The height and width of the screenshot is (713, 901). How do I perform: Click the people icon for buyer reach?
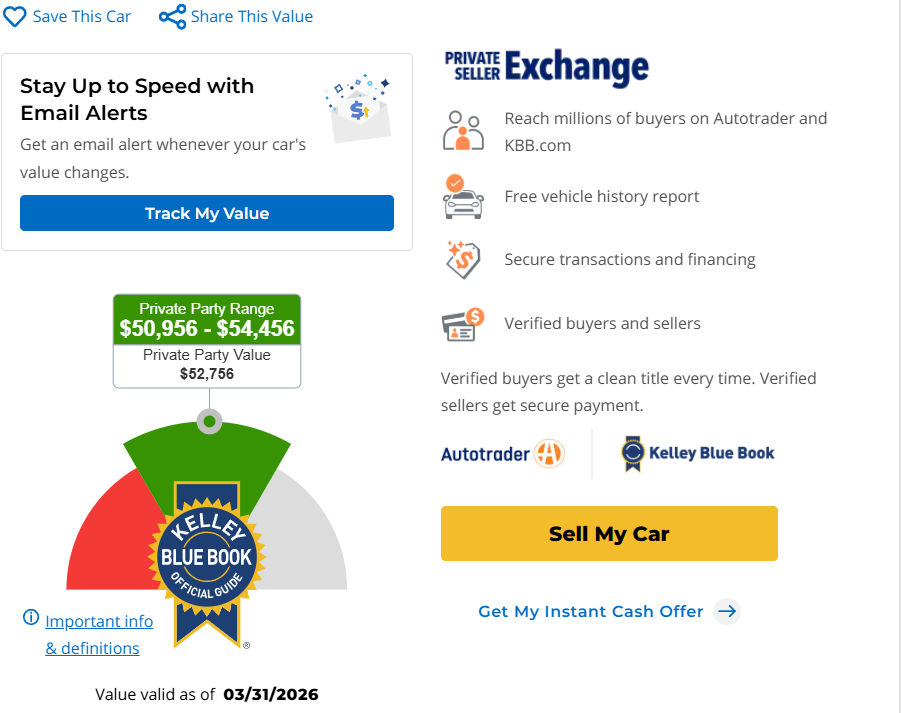pyautogui.click(x=463, y=132)
